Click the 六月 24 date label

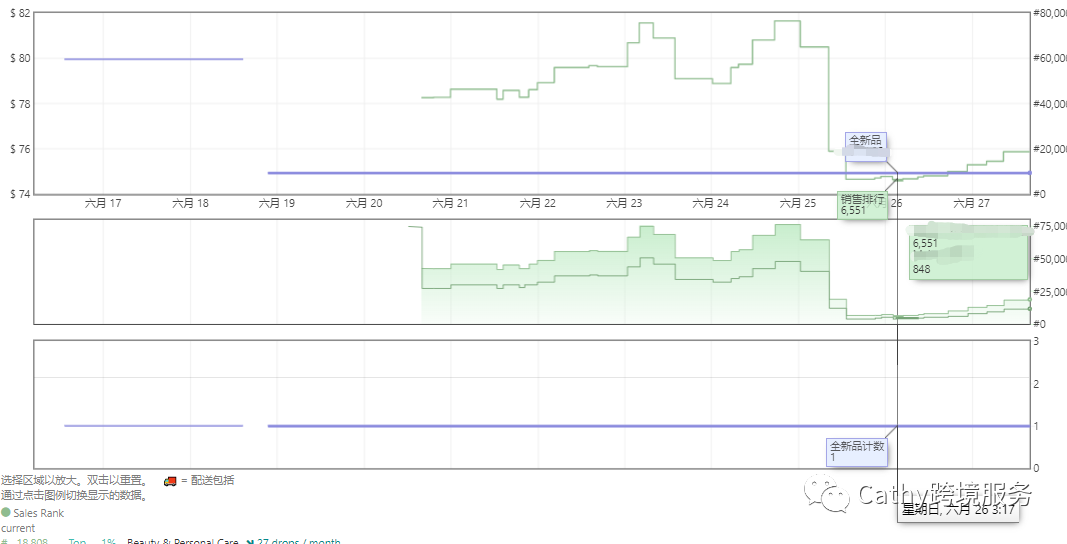point(711,203)
